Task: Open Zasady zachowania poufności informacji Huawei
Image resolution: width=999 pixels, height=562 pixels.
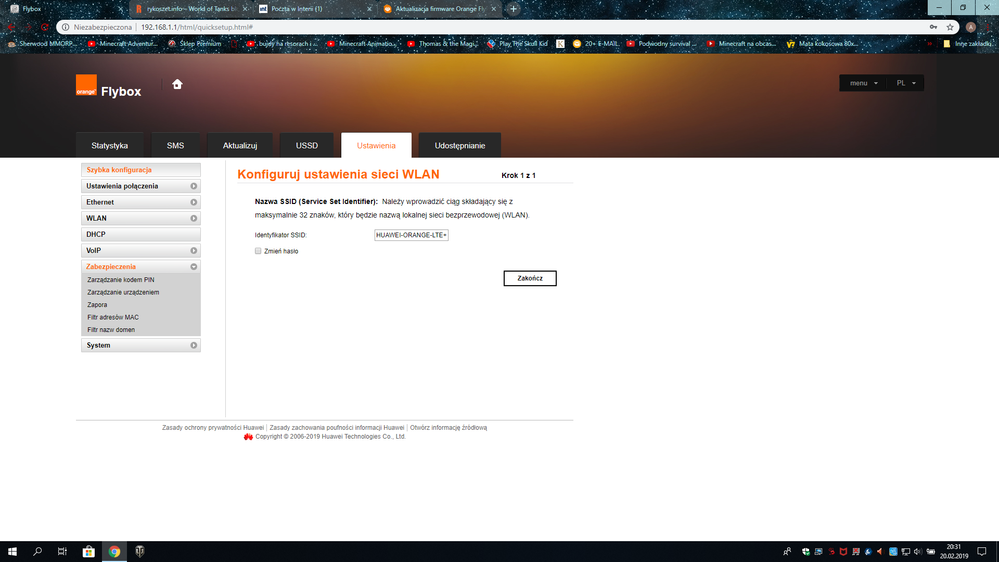Action: 336,428
